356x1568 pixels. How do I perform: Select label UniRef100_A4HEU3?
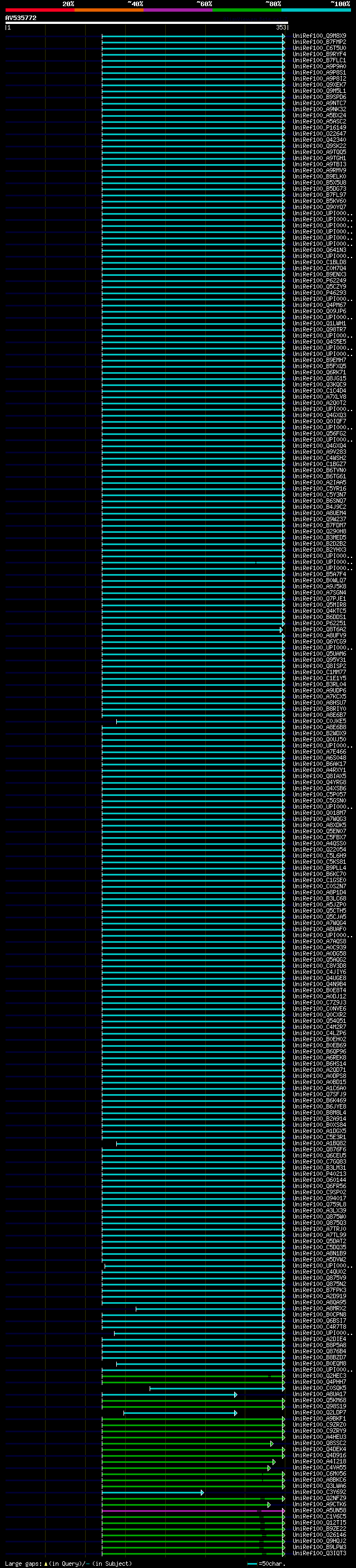point(319,1437)
